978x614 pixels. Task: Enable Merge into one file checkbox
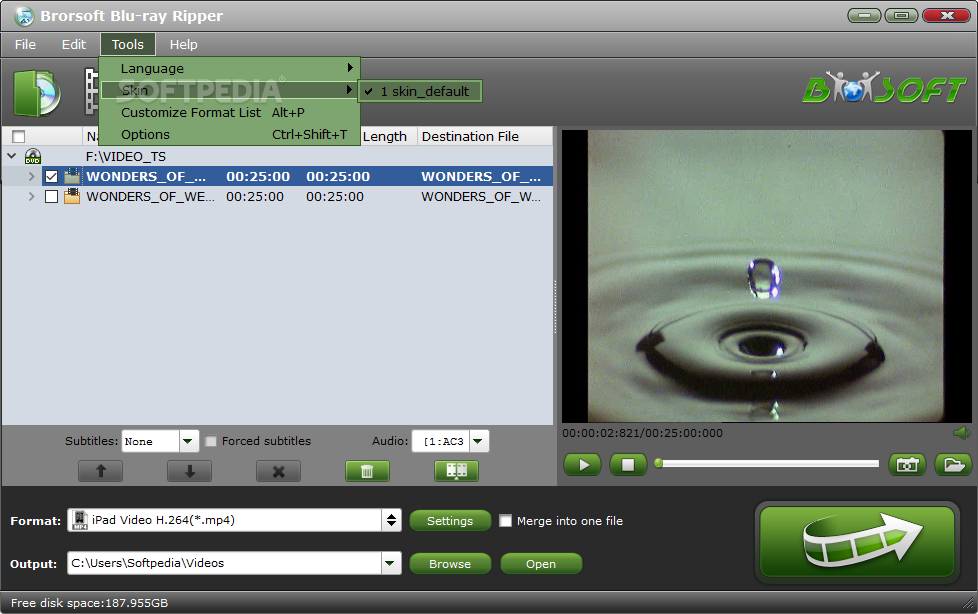pos(505,521)
